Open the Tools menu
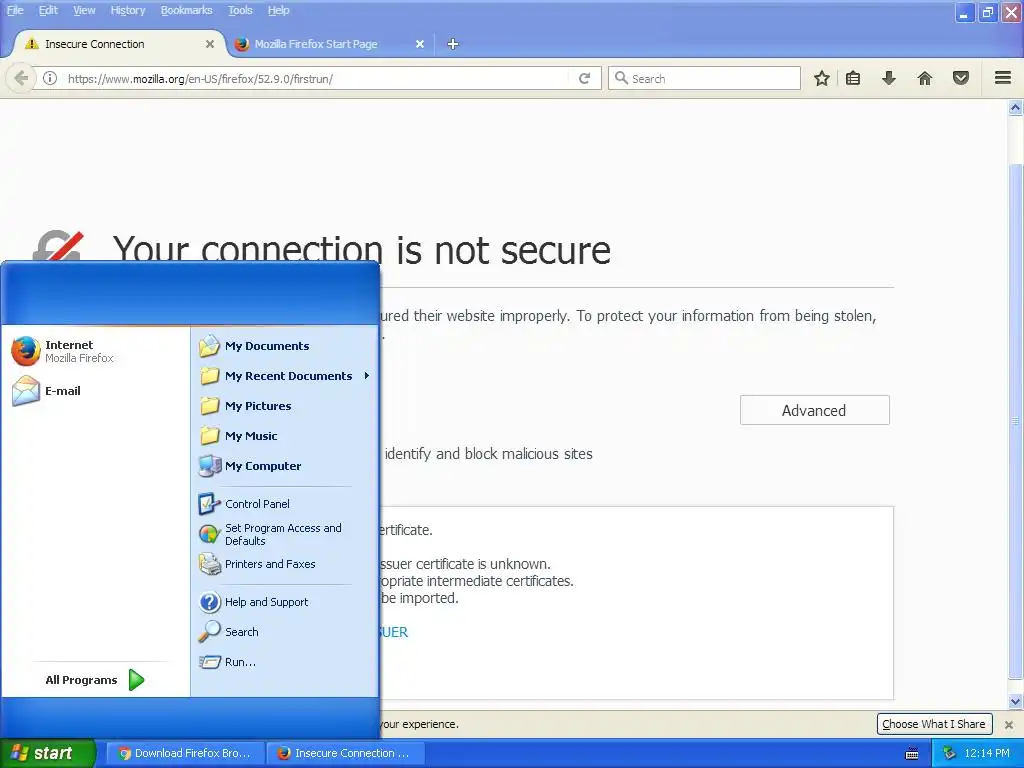This screenshot has height=768, width=1024. pyautogui.click(x=240, y=10)
